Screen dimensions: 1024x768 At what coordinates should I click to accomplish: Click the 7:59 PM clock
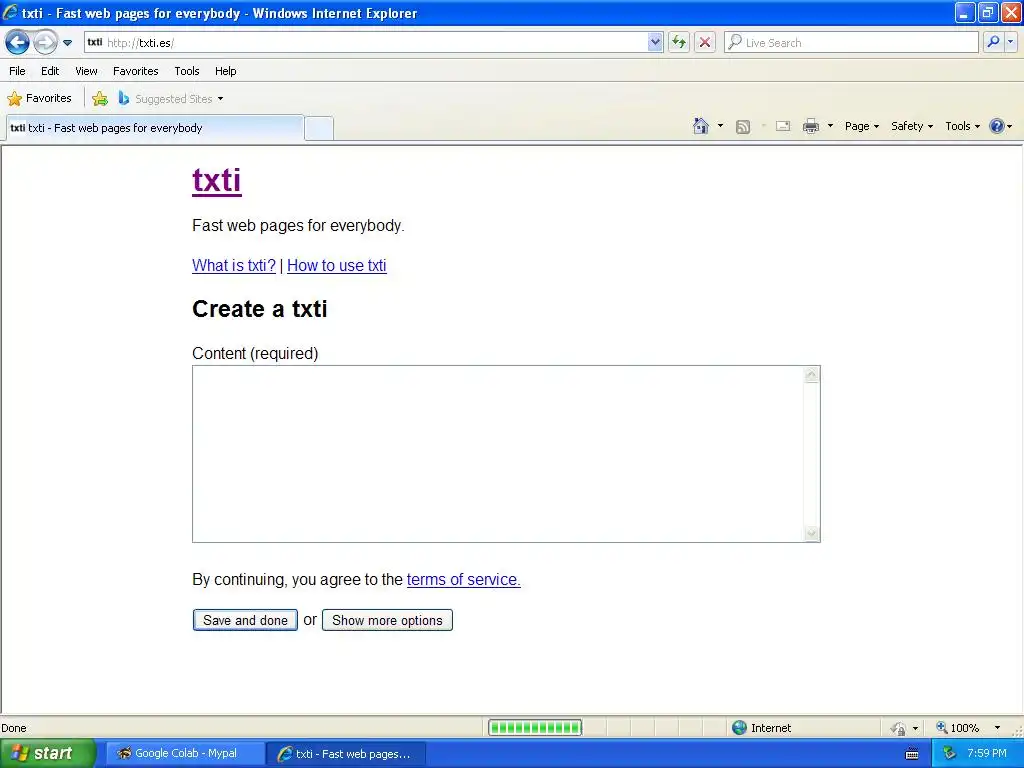pyautogui.click(x=987, y=754)
